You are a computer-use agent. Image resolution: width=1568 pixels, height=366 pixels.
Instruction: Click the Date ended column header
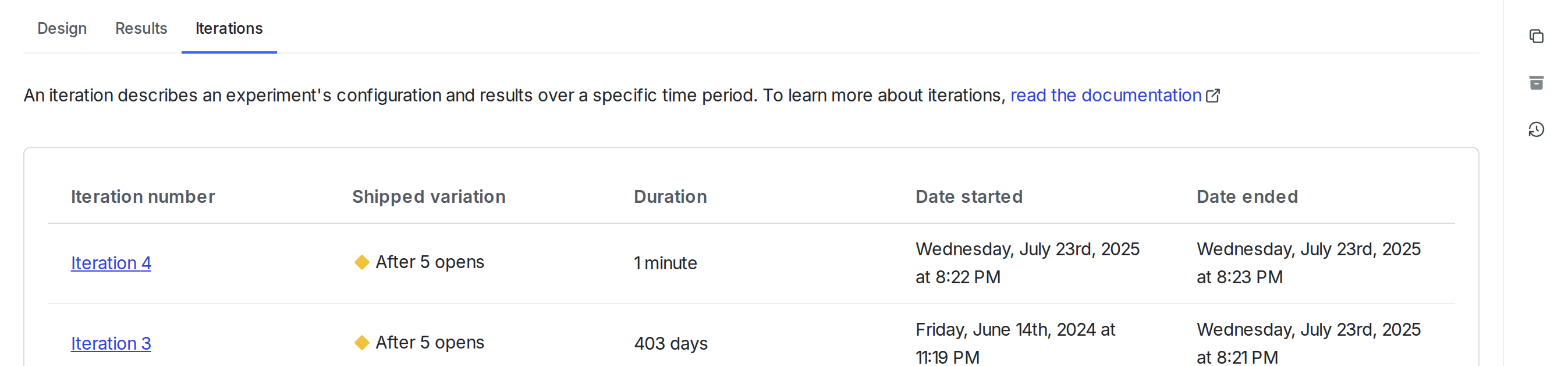[1247, 196]
